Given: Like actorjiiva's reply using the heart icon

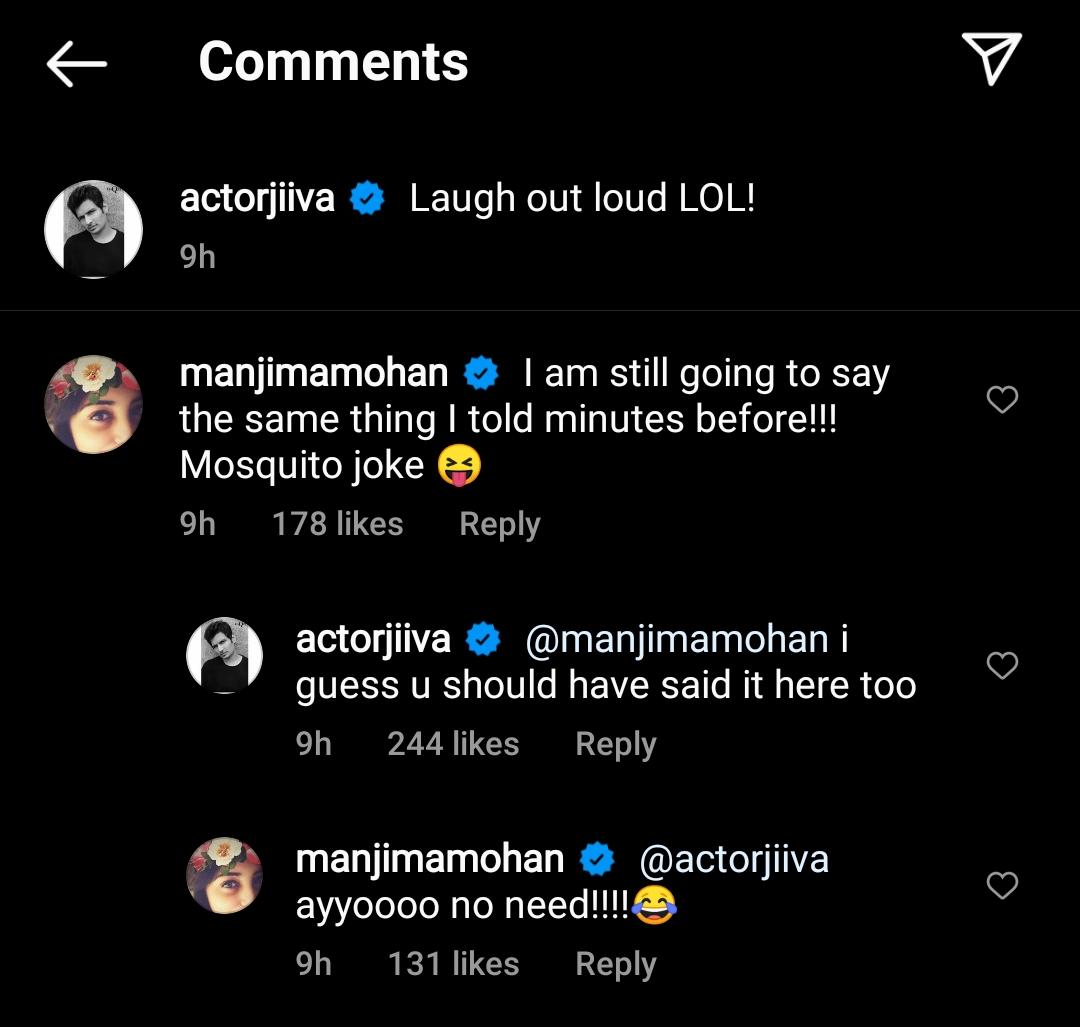Looking at the screenshot, I should tap(1002, 665).
